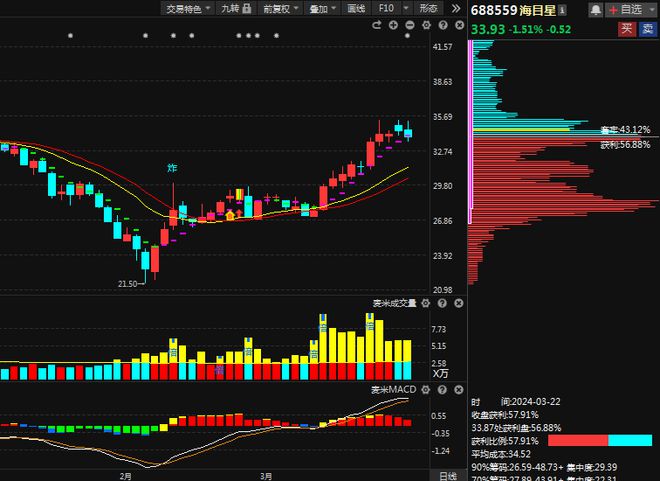Screen dimensions: 660x481
Task: Open settings gear for 麦米MACD
Action: pos(426,390)
